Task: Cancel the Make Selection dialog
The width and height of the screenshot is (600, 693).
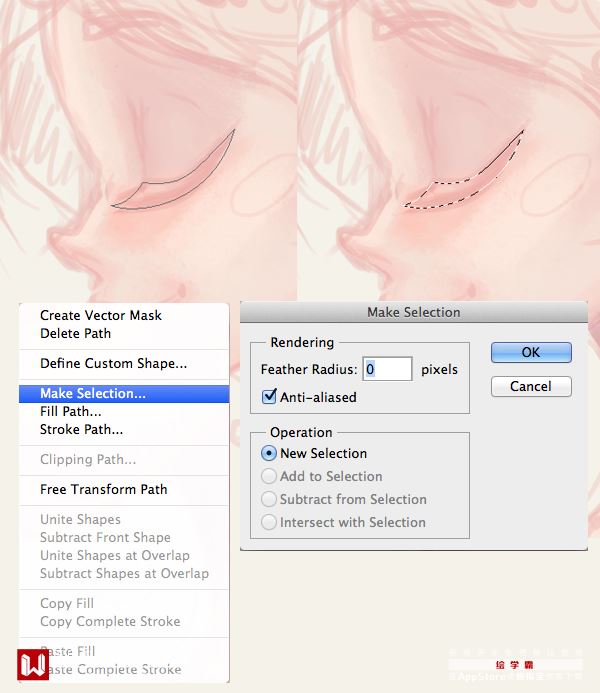Action: (x=531, y=386)
